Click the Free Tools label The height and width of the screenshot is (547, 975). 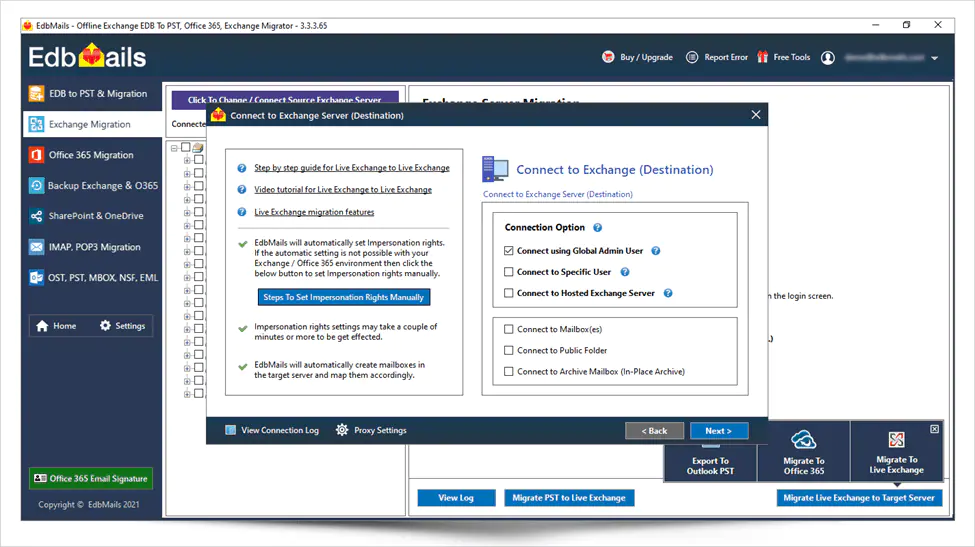(x=792, y=57)
